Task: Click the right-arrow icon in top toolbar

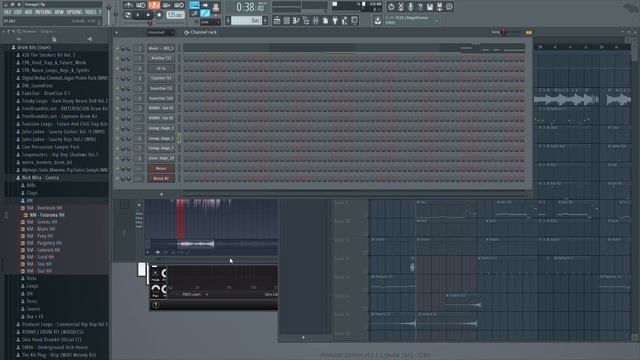Action: [x=205, y=5]
